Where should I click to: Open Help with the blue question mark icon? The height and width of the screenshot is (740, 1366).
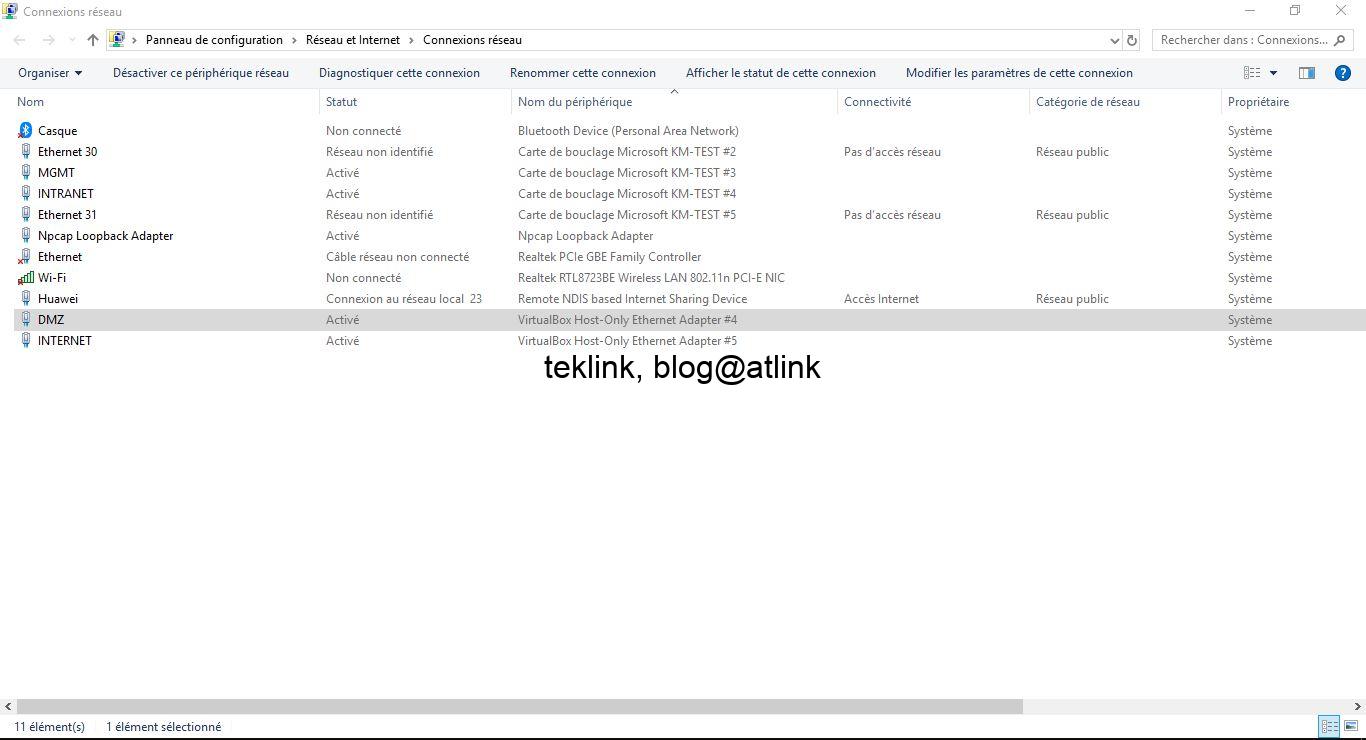pos(1343,72)
